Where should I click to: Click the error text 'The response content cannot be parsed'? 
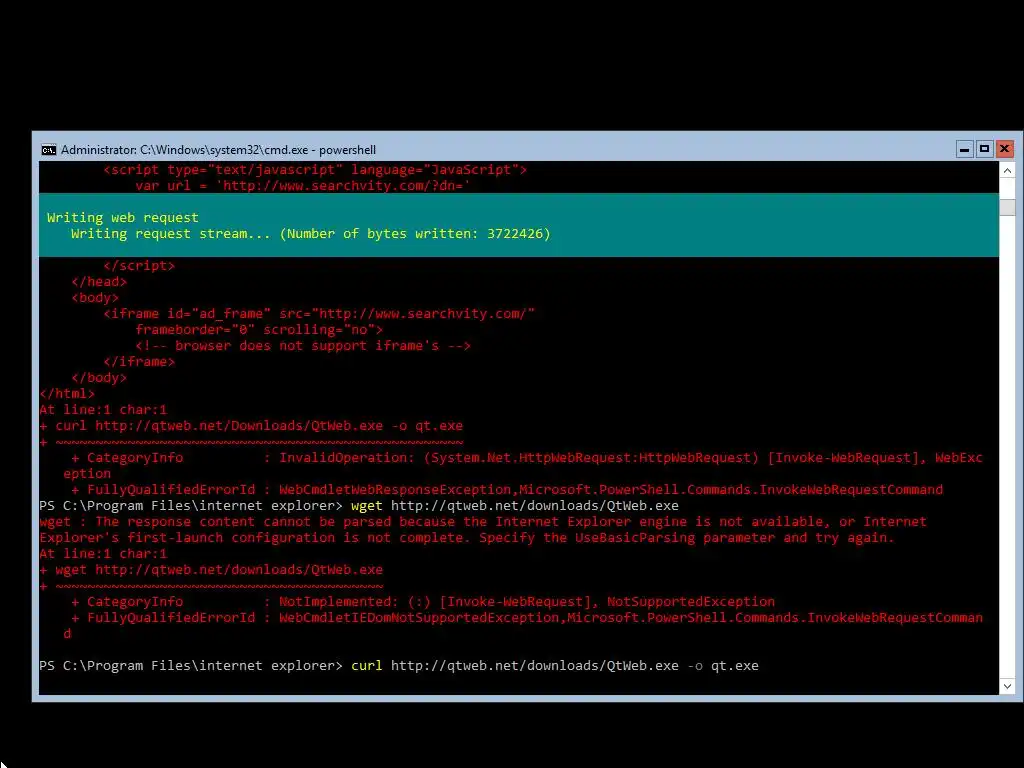coord(243,521)
